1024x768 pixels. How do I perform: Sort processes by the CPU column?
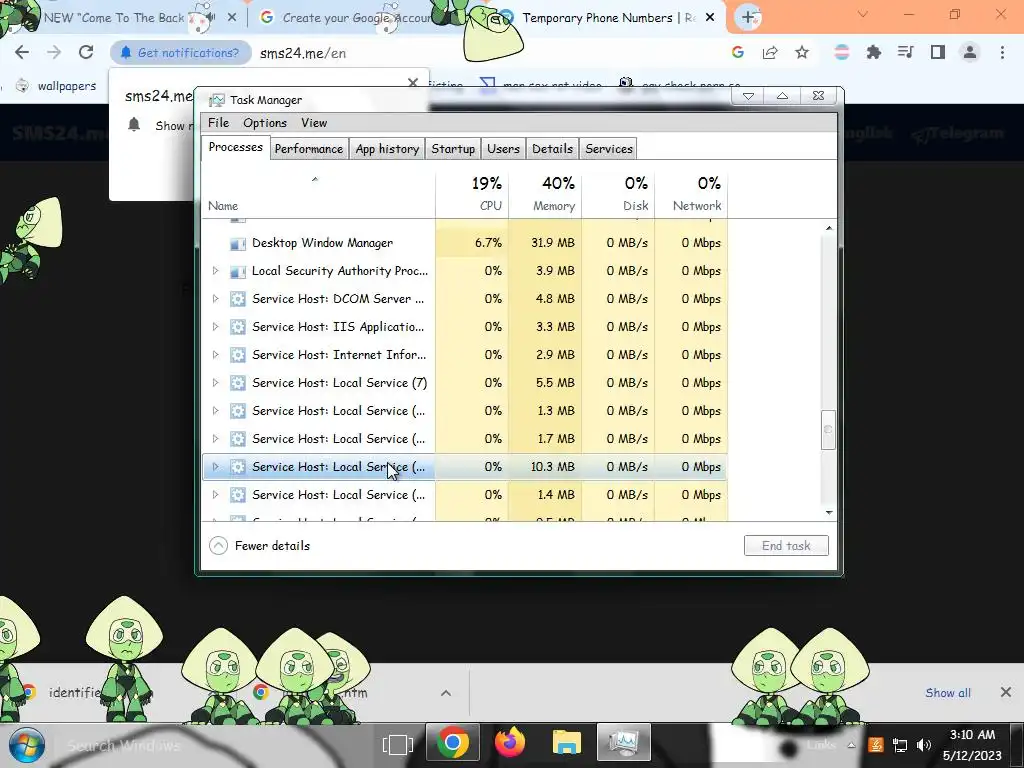[x=472, y=194]
